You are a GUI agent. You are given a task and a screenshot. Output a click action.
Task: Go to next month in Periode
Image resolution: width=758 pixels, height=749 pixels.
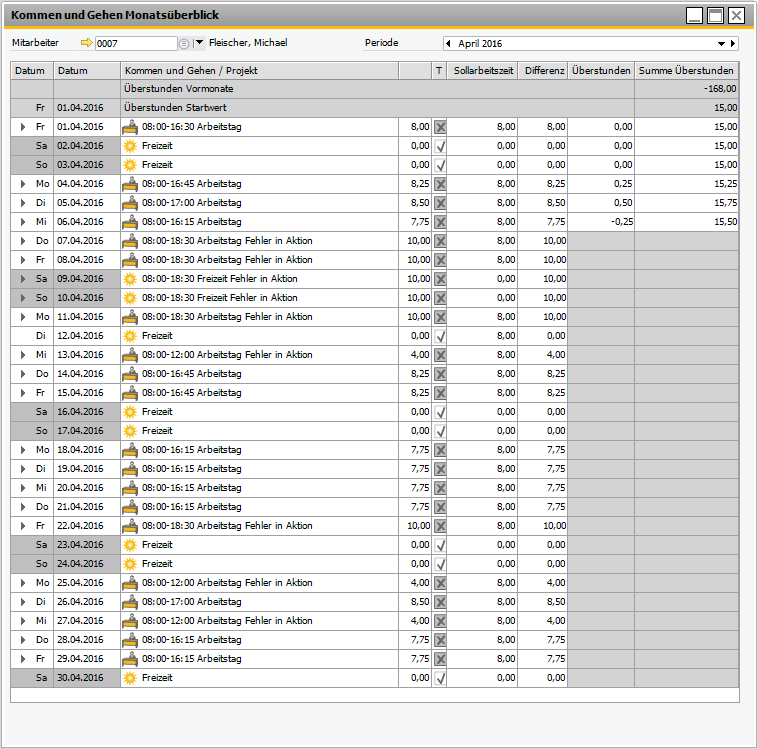(x=733, y=44)
